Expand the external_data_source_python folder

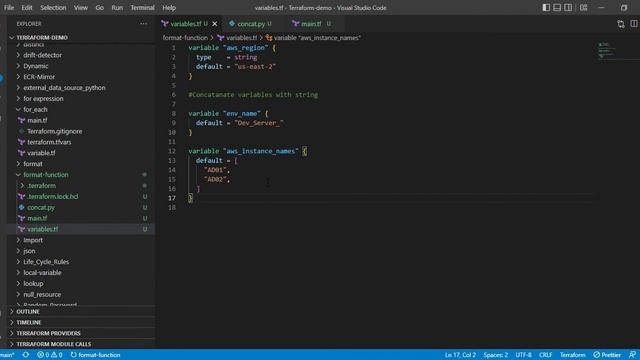pyautogui.click(x=64, y=88)
